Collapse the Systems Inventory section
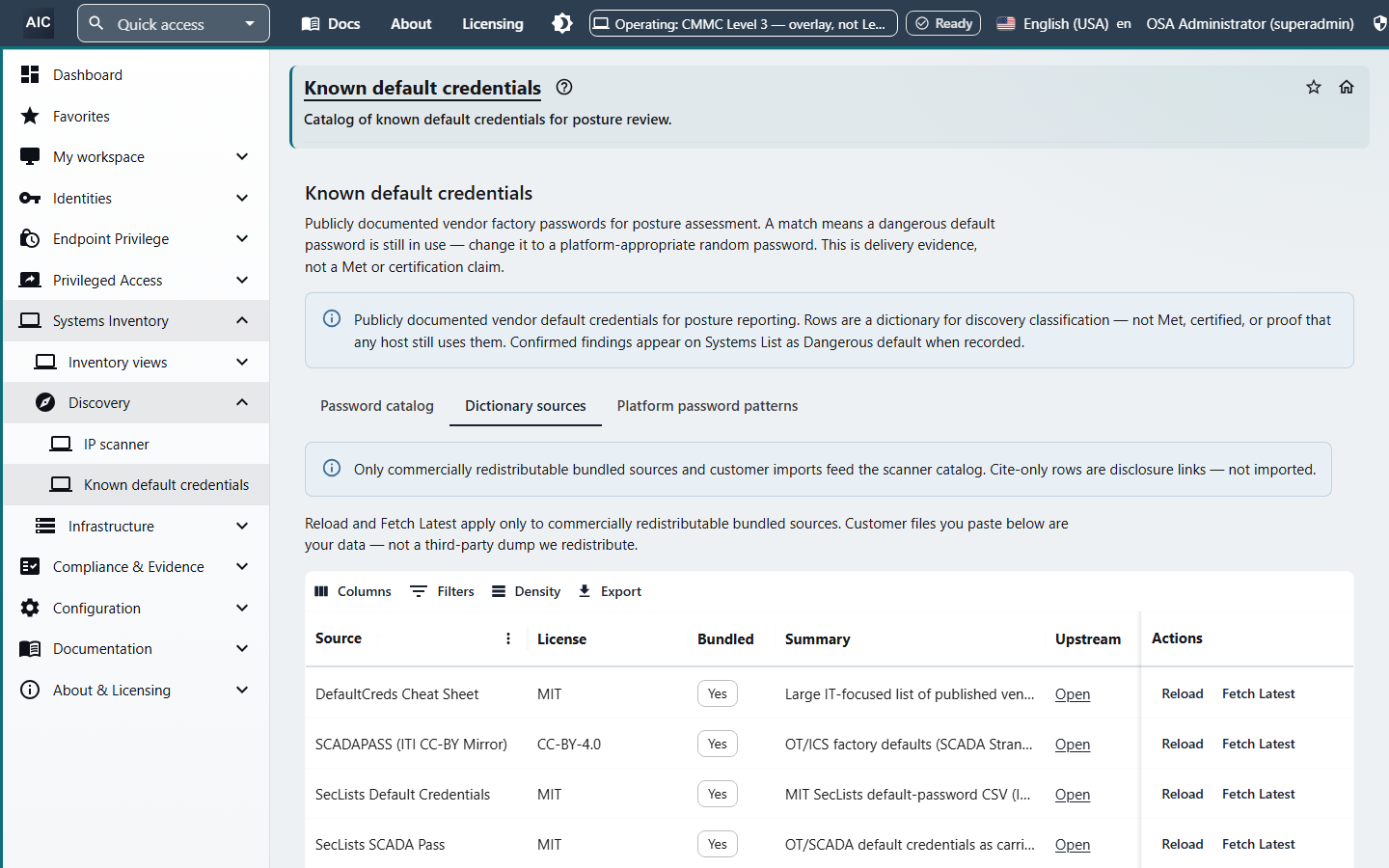The width and height of the screenshot is (1389, 868). tap(136, 320)
